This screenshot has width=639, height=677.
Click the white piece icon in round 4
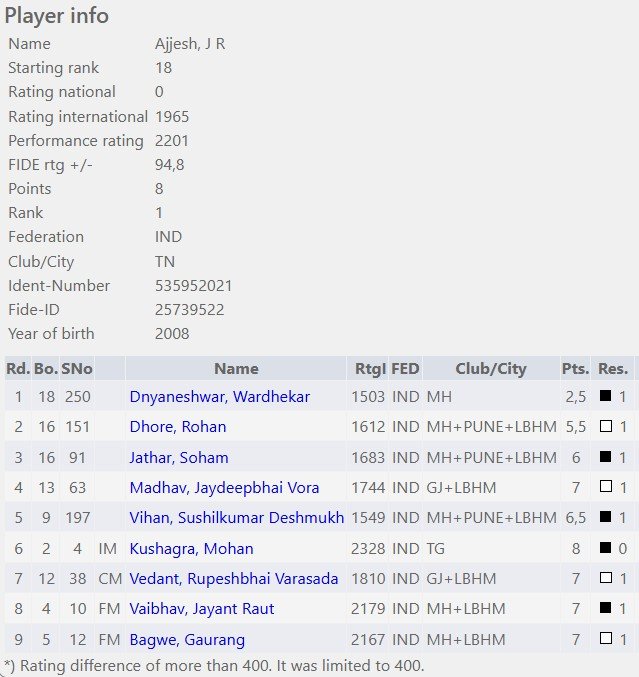[x=605, y=487]
